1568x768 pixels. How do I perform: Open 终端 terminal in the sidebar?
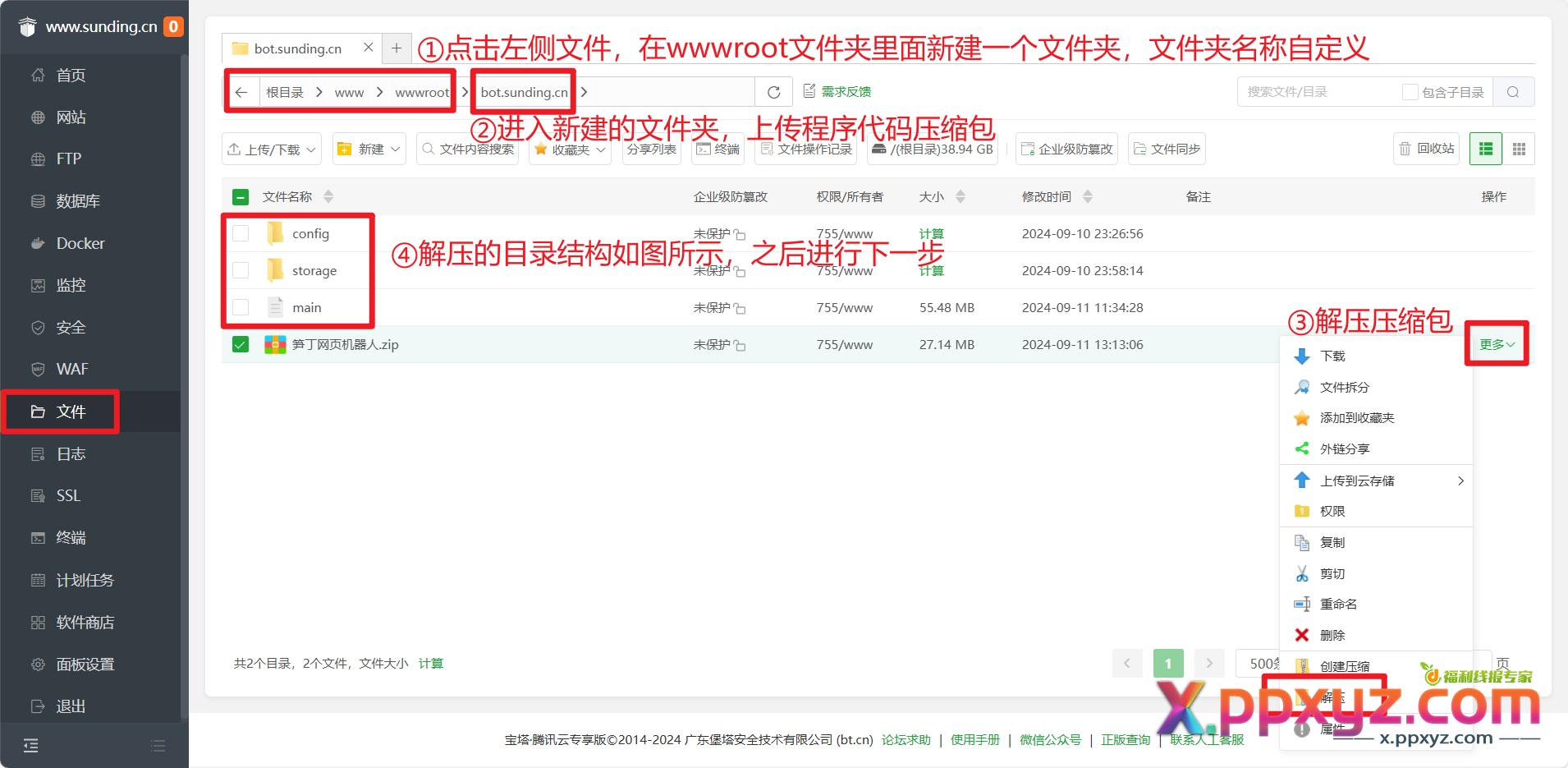coord(70,537)
